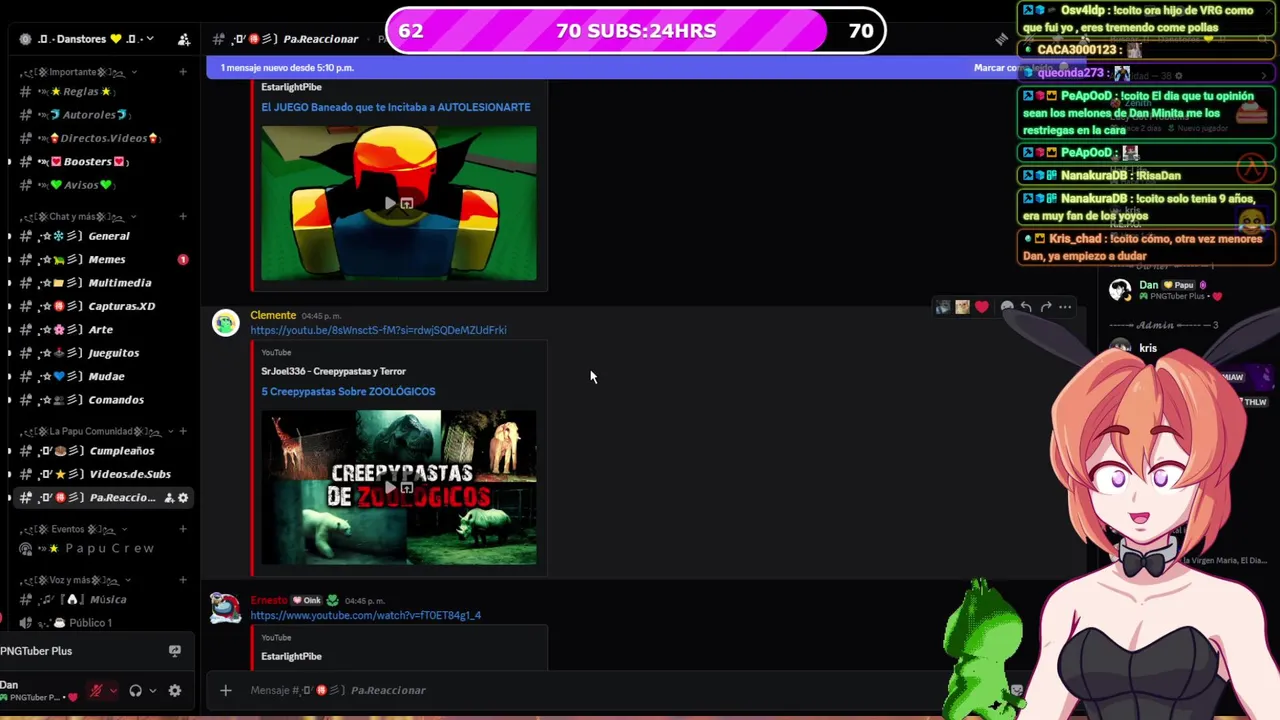React with the cat emoji on Clemente's message

[x=962, y=307]
